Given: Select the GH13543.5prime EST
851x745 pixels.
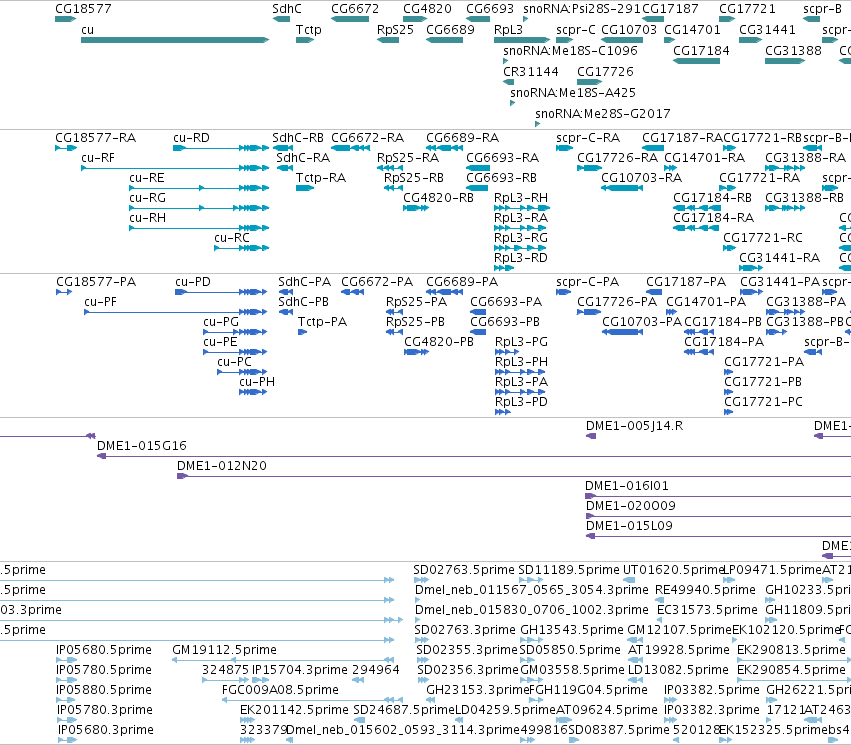Looking at the screenshot, I should [x=529, y=640].
